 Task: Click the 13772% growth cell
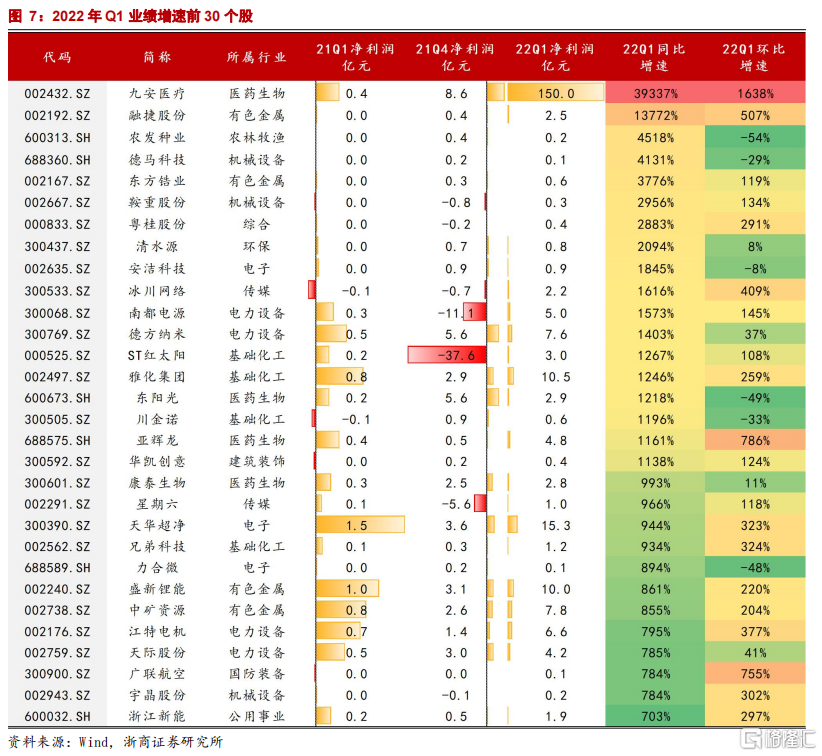click(655, 115)
